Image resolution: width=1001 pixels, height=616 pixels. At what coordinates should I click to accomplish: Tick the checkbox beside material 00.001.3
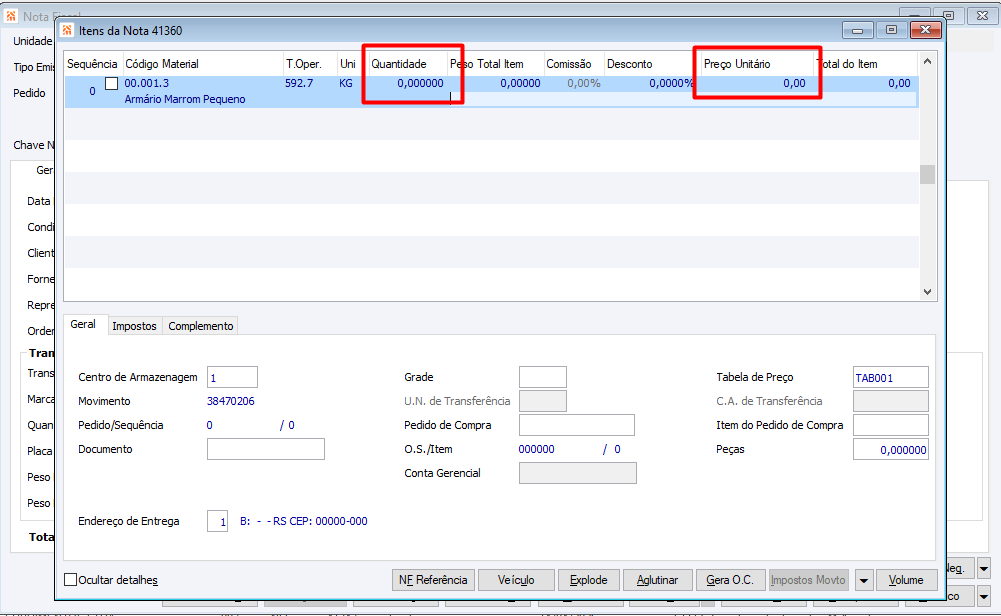pos(112,83)
